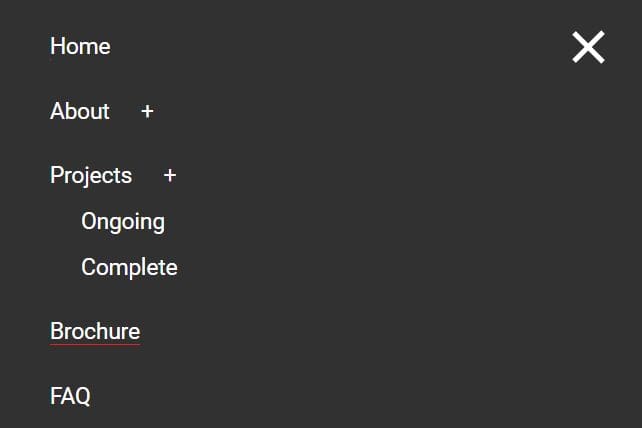Click the underlined Brochure item
Image resolution: width=642 pixels, height=428 pixels.
pos(95,331)
